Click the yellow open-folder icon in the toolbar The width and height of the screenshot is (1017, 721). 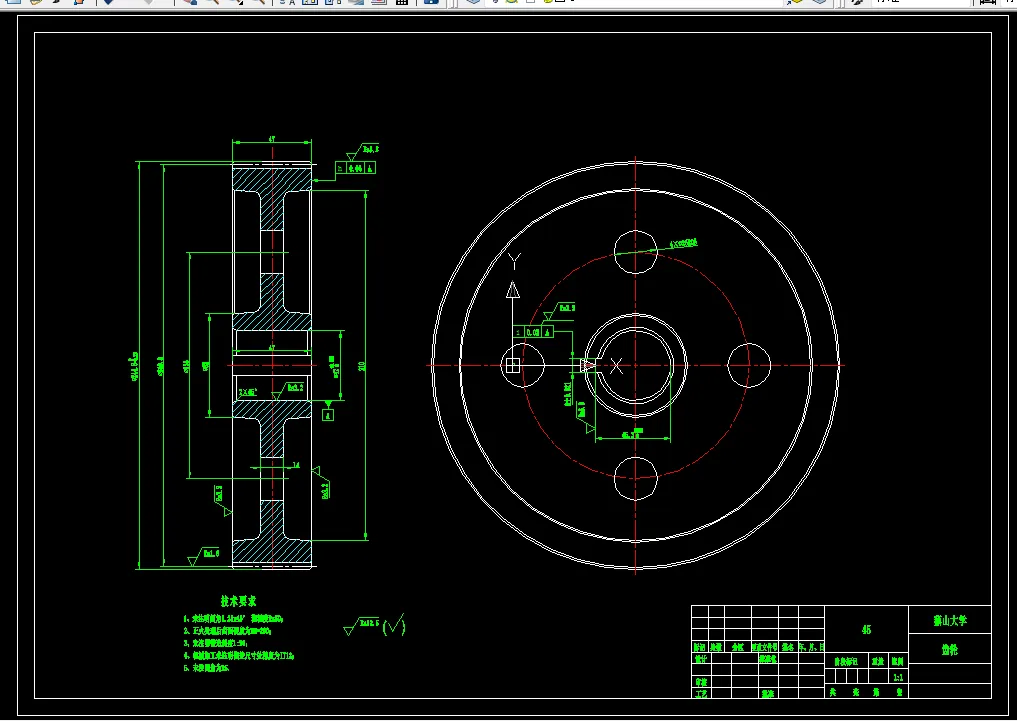[x=36, y=2]
